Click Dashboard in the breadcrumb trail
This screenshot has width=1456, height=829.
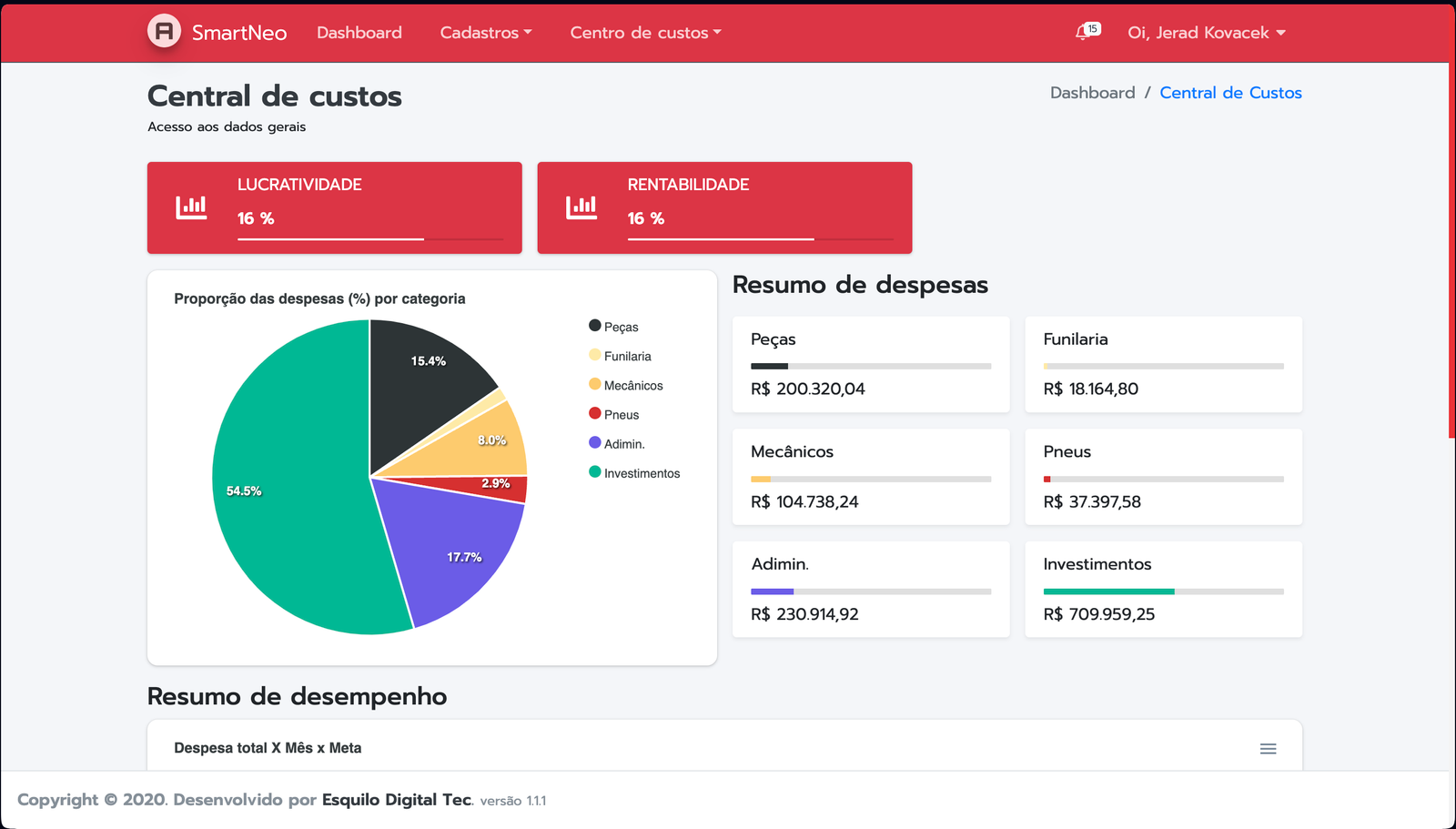[x=1092, y=92]
